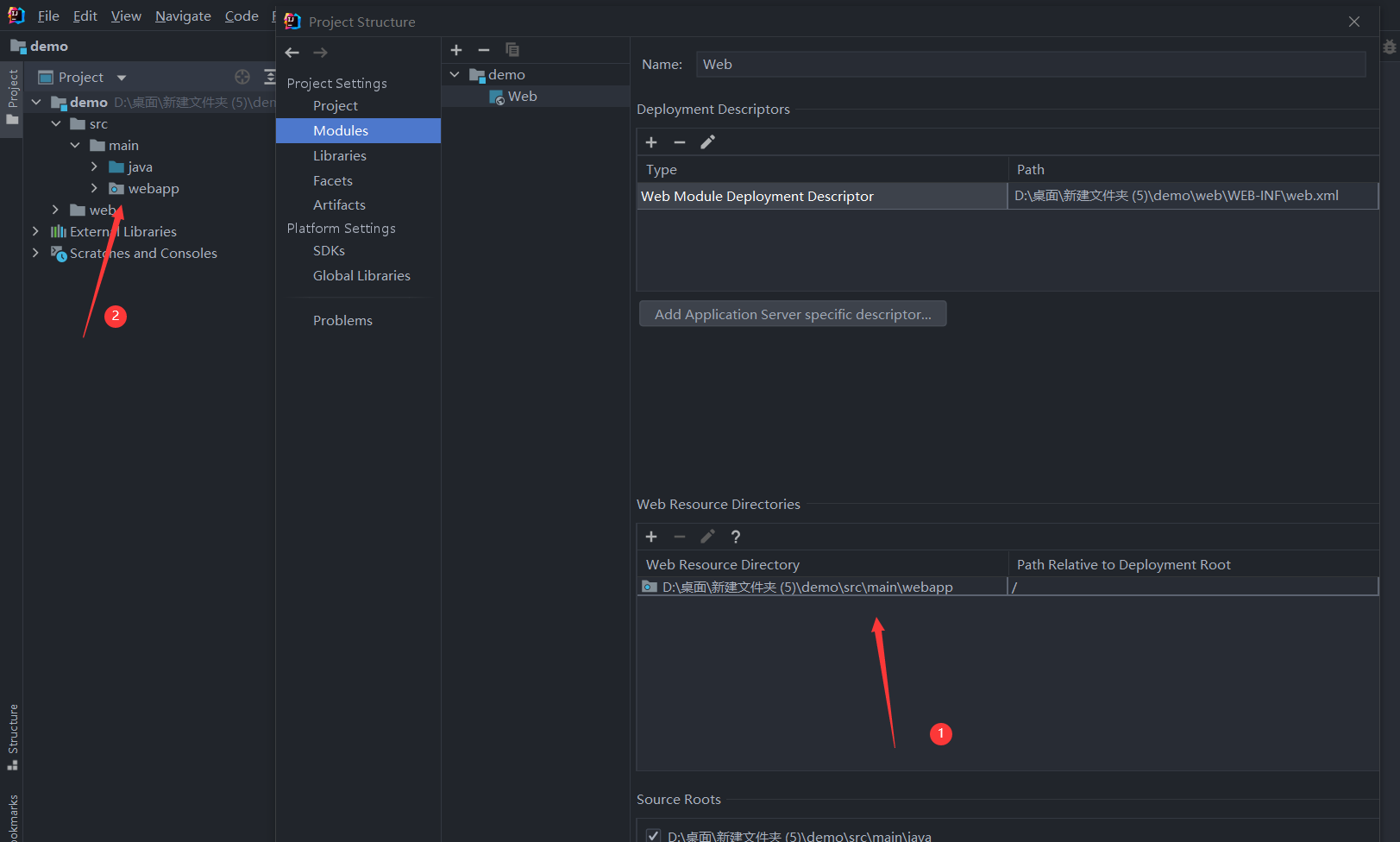
Task: Select the Web facet icon under demo
Action: tap(497, 97)
